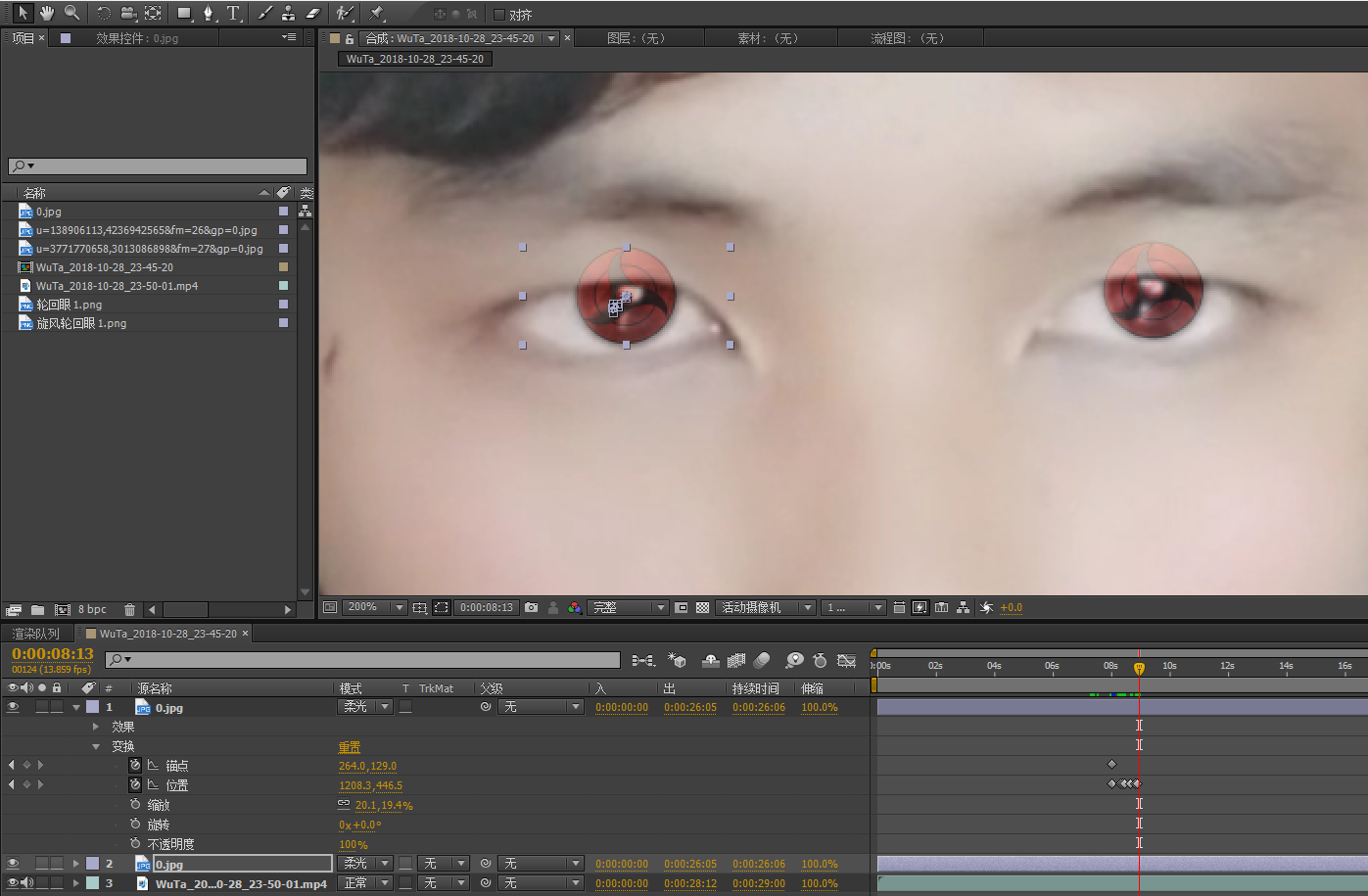Screen dimensions: 1368x896
Task: Select the Selection arrow tool
Action: 23,13
